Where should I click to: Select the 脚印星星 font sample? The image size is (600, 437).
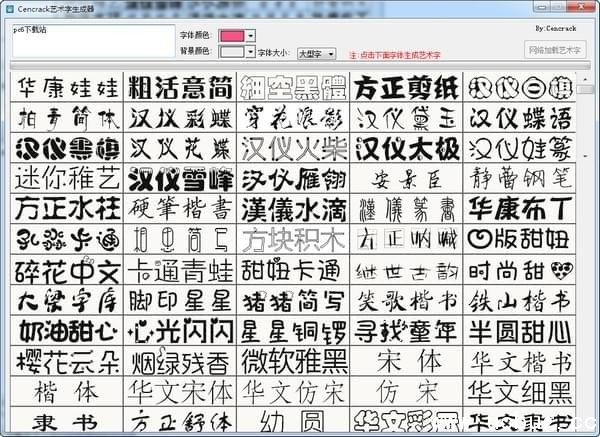[x=180, y=300]
